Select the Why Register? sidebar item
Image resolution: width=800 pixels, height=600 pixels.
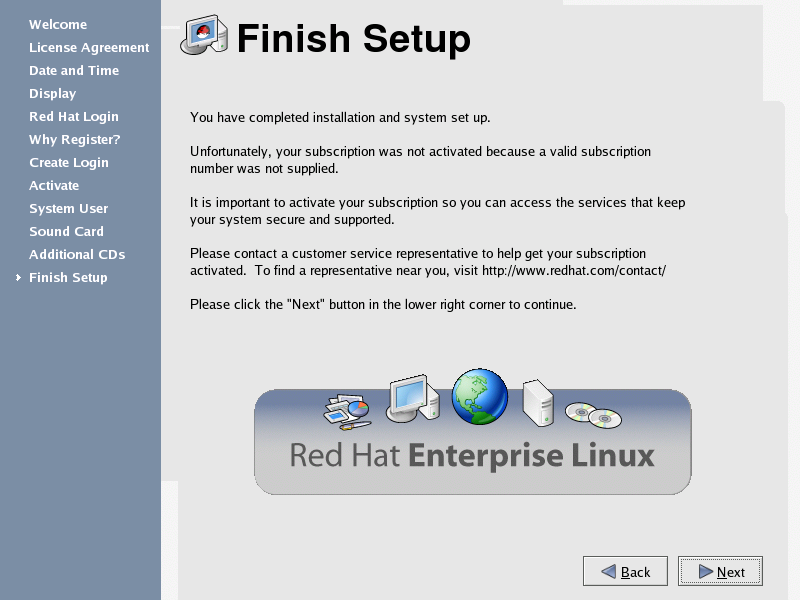point(75,140)
